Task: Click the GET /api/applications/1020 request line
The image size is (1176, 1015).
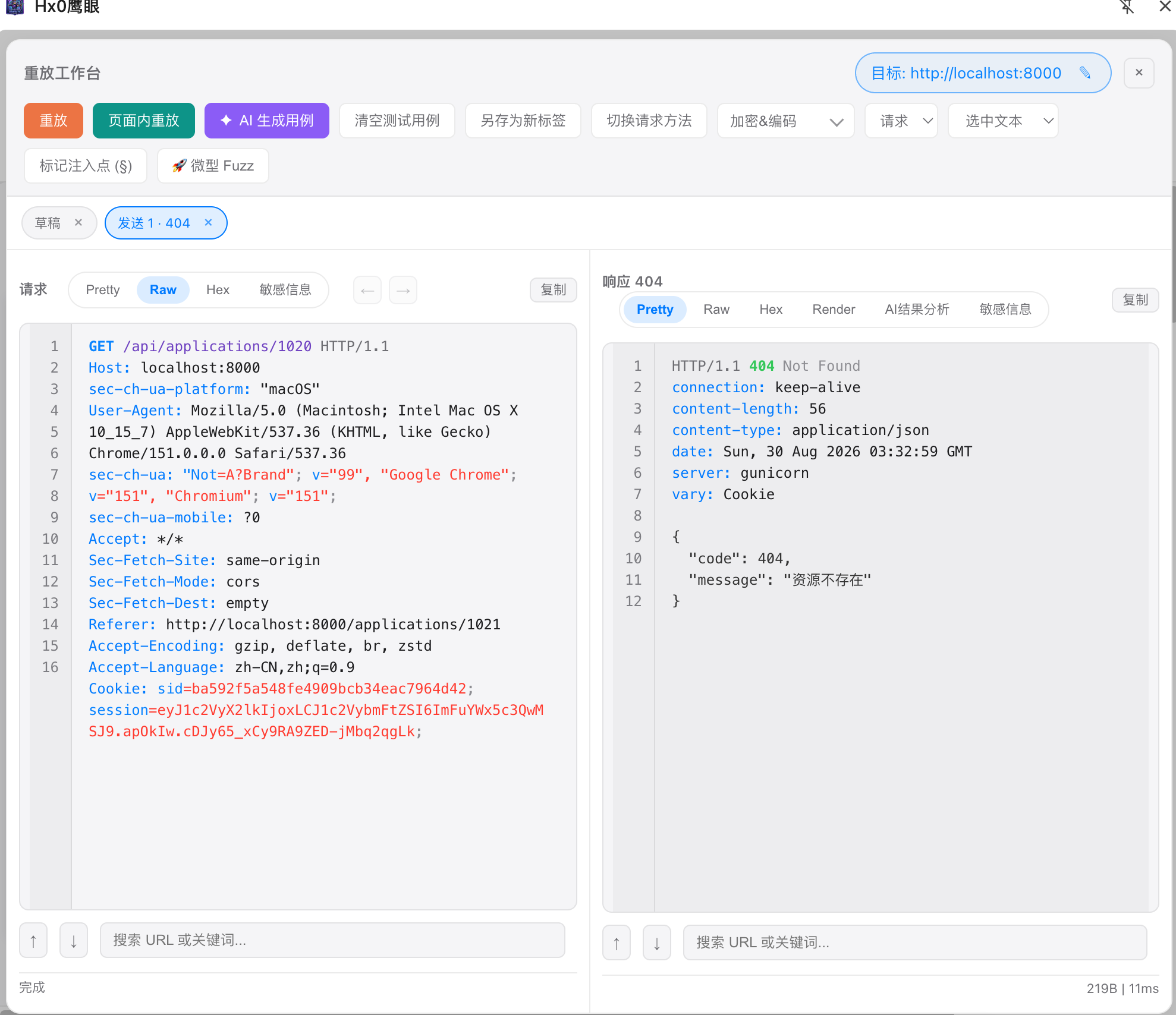Action: coord(238,346)
